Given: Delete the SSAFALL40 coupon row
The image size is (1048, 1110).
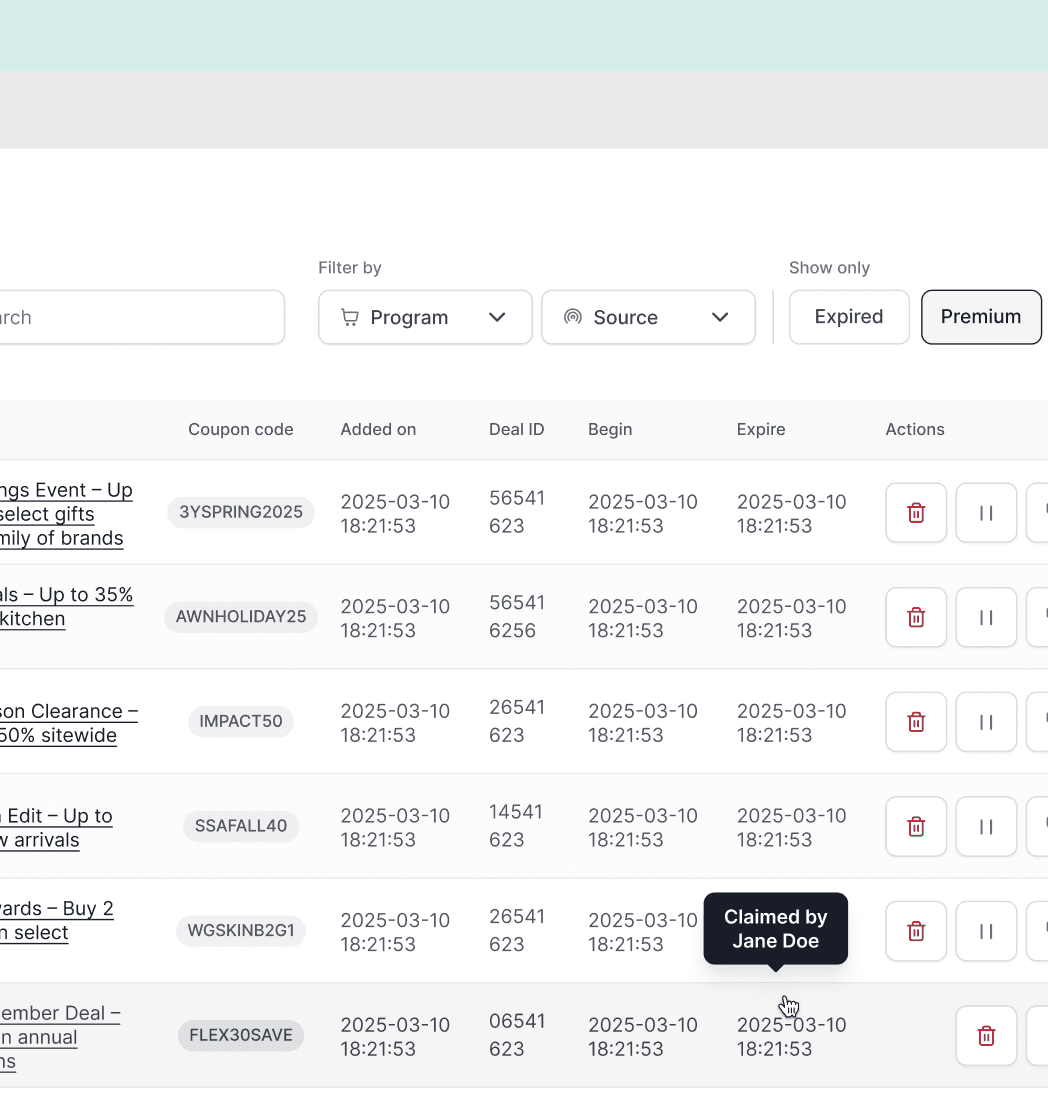Looking at the screenshot, I should 916,826.
